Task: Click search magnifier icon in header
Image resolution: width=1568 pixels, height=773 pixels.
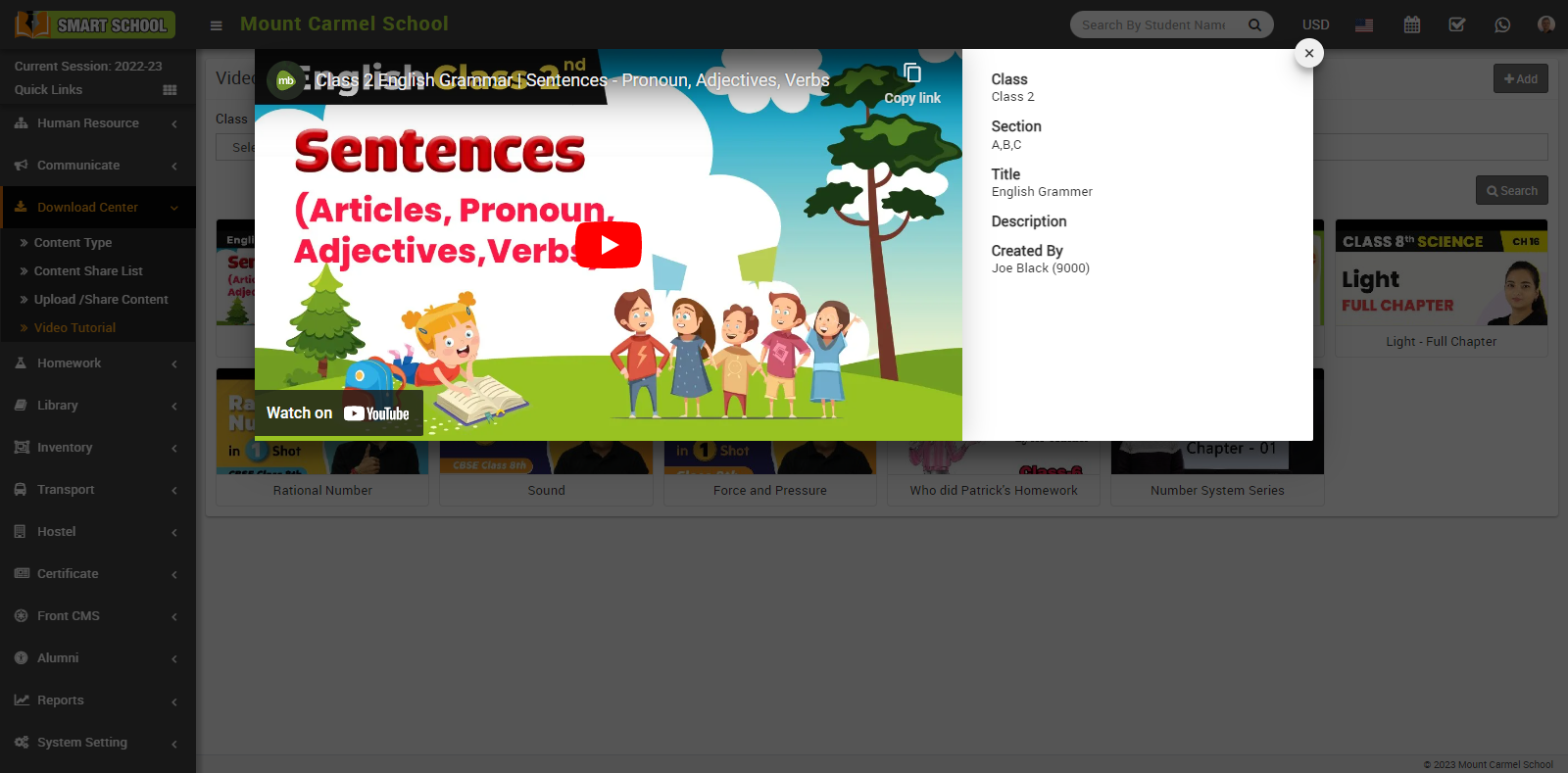Action: tap(1254, 25)
